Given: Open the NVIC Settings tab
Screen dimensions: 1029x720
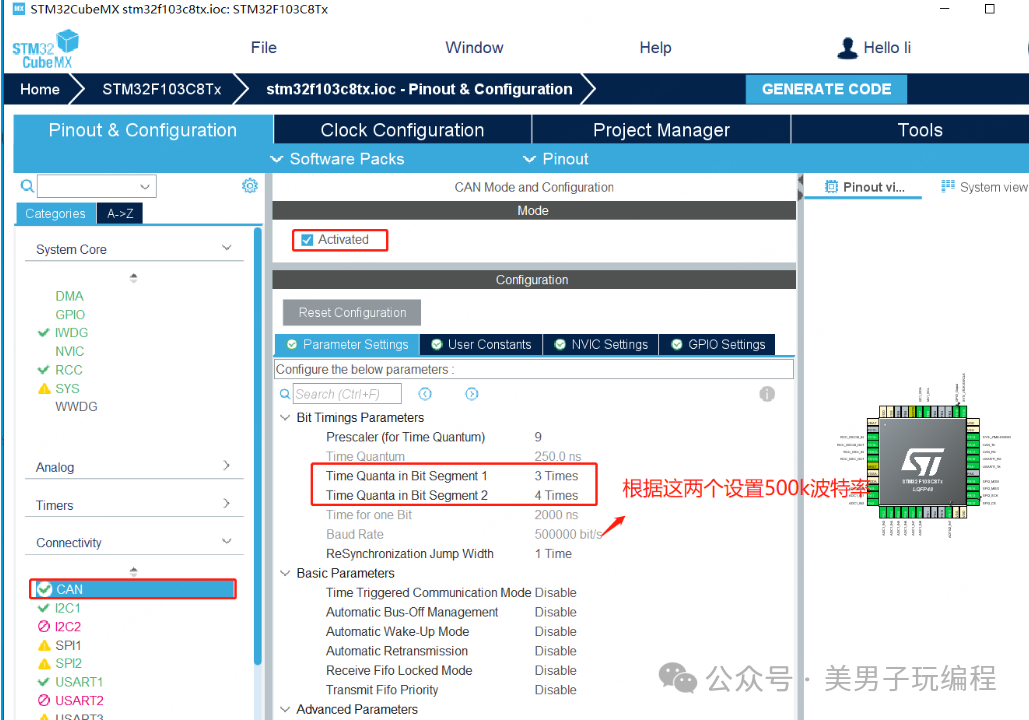Looking at the screenshot, I should (x=601, y=345).
